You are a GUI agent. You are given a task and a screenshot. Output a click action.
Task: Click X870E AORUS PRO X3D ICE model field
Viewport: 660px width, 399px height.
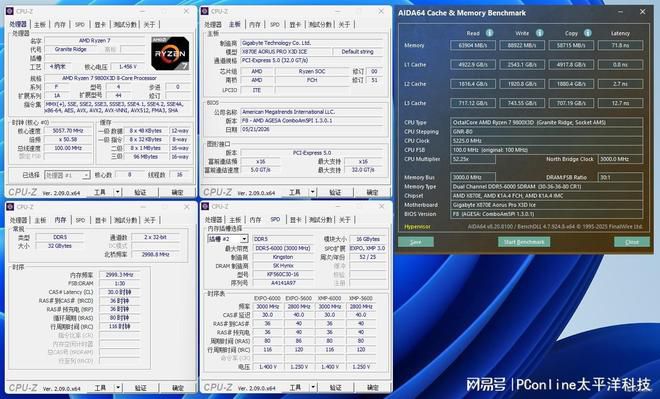[x=285, y=52]
